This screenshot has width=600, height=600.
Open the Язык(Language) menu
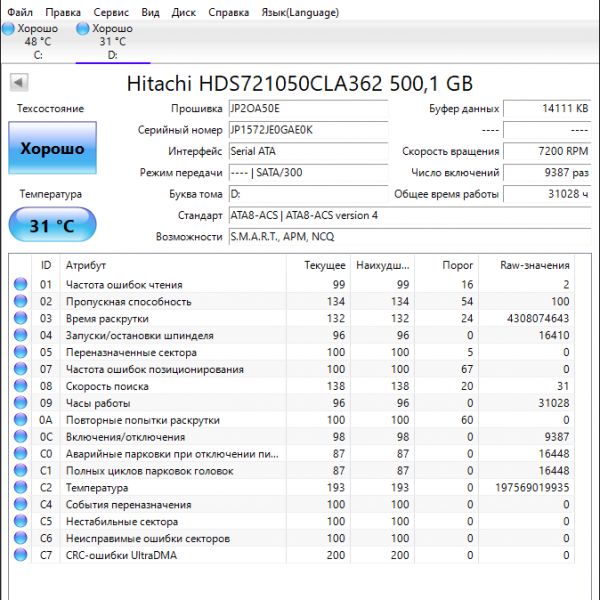299,12
